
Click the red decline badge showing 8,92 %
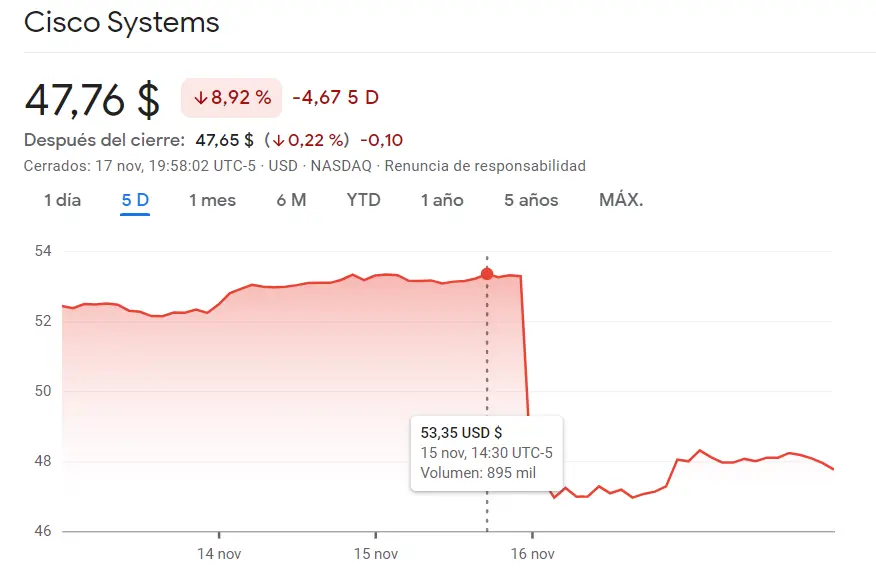(x=231, y=97)
